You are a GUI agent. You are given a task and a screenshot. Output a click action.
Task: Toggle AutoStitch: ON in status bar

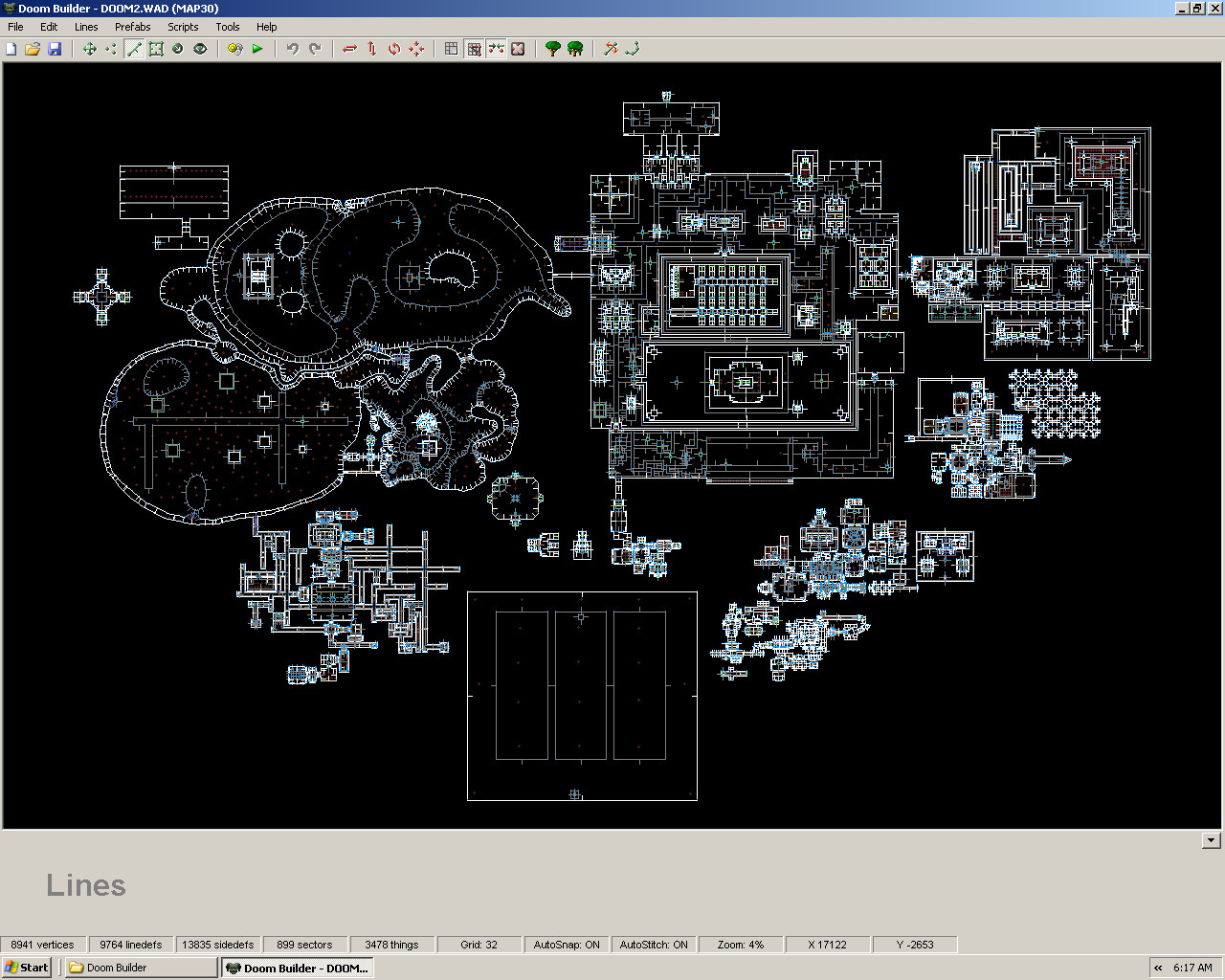click(654, 945)
